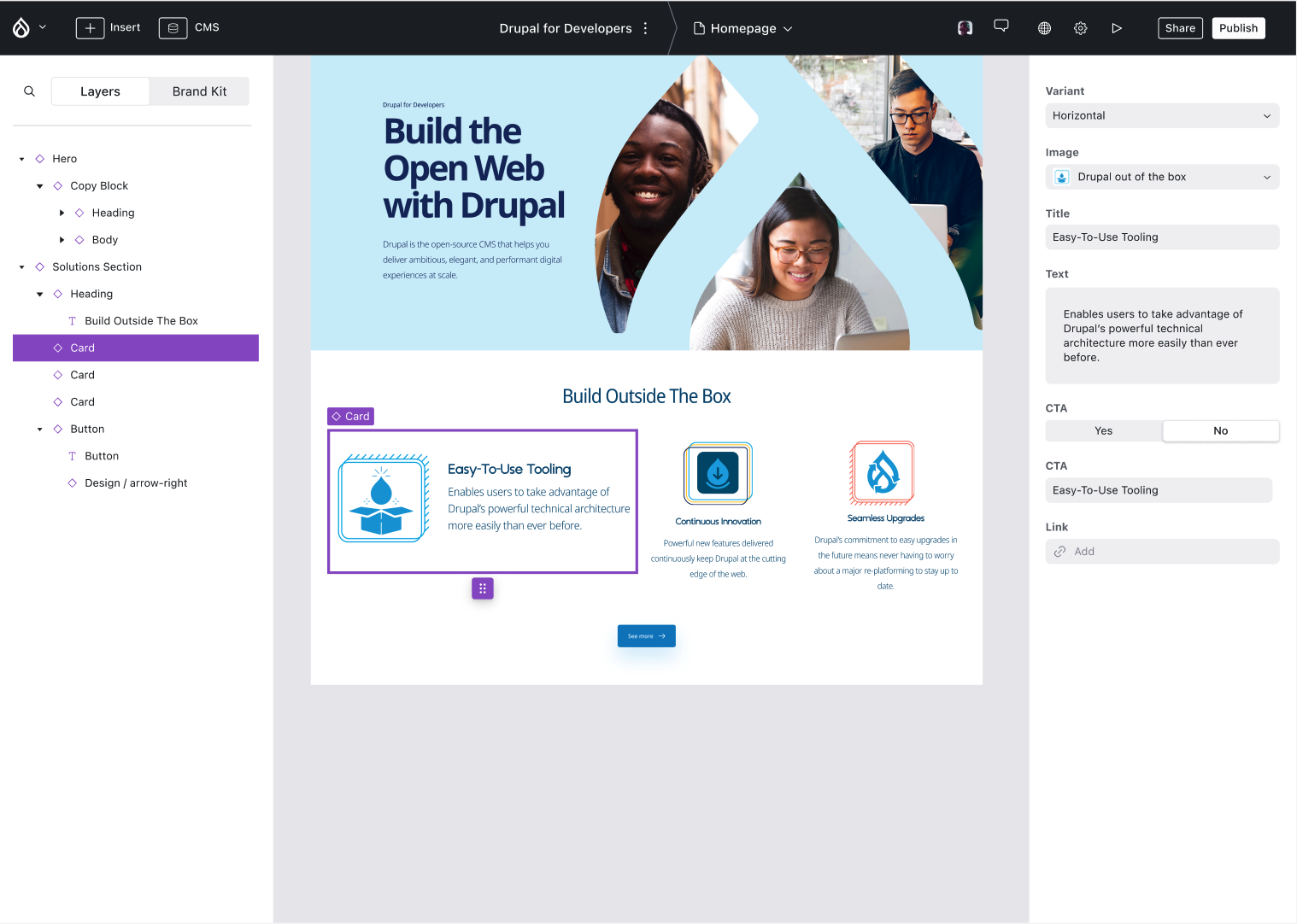1297x924 pixels.
Task: Open settings gear icon in top bar
Action: 1081,28
